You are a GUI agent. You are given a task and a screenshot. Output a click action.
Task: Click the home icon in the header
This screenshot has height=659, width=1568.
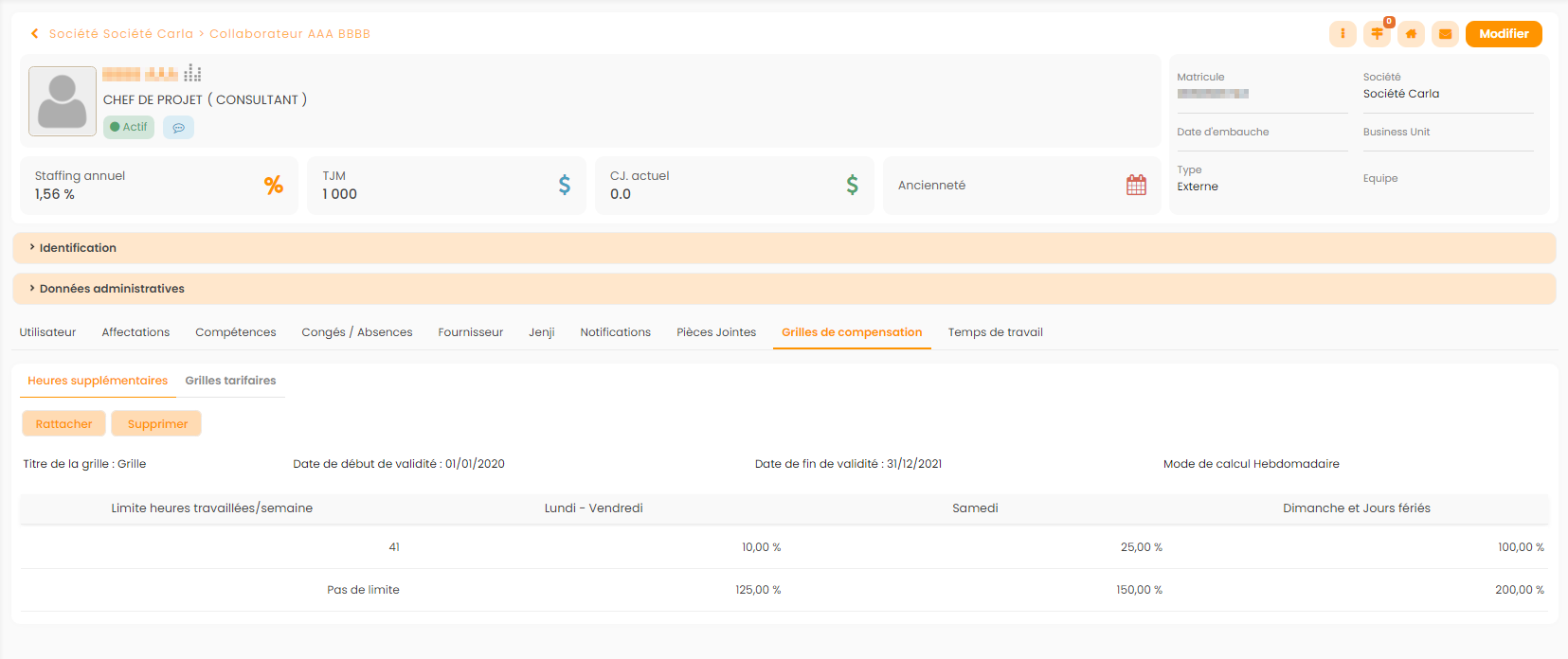[x=1411, y=34]
